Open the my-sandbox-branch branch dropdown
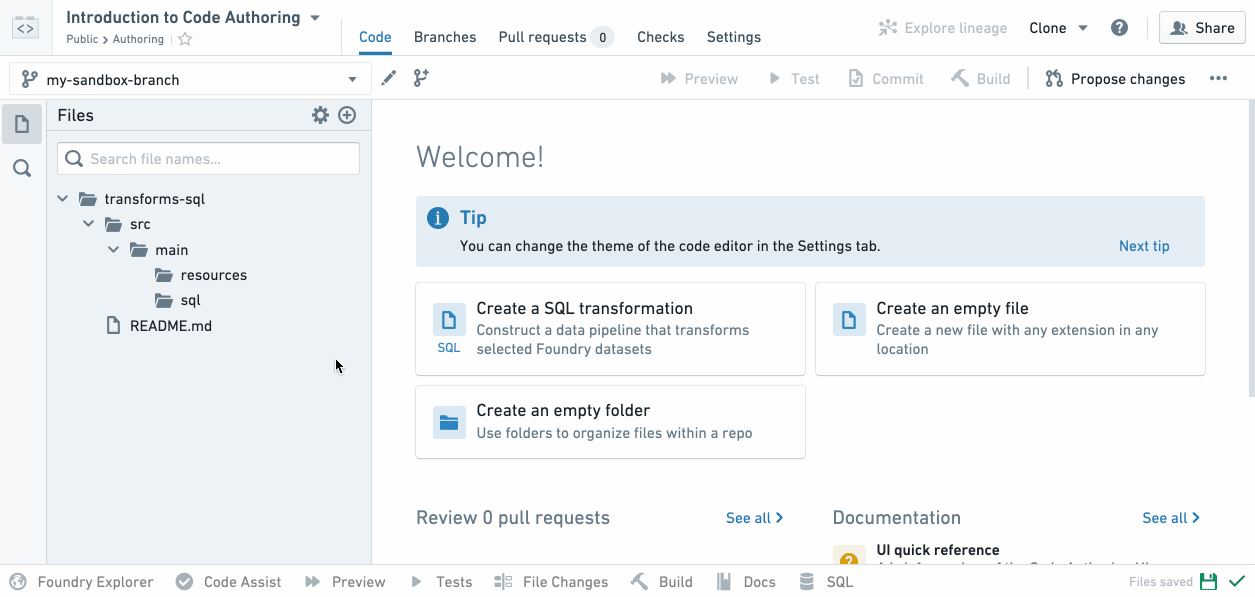The height and width of the screenshot is (597, 1255). point(190,79)
